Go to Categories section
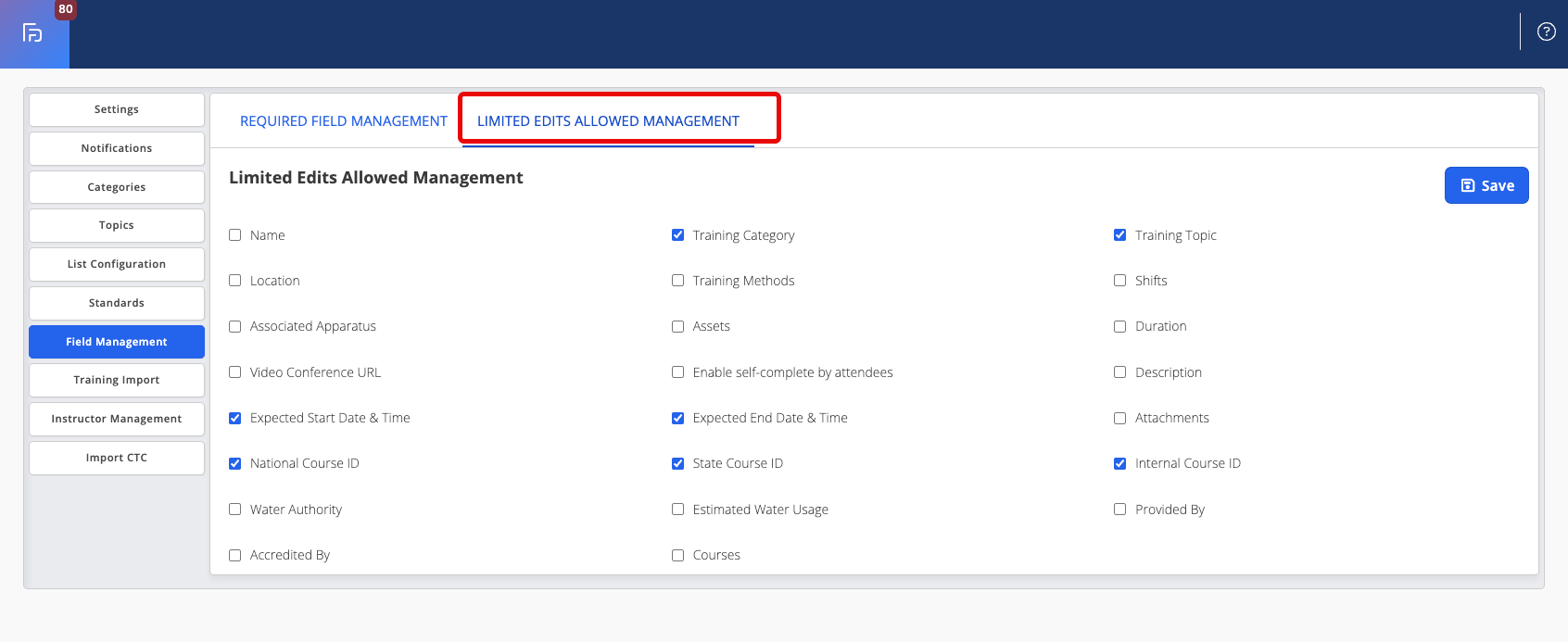 tap(117, 187)
